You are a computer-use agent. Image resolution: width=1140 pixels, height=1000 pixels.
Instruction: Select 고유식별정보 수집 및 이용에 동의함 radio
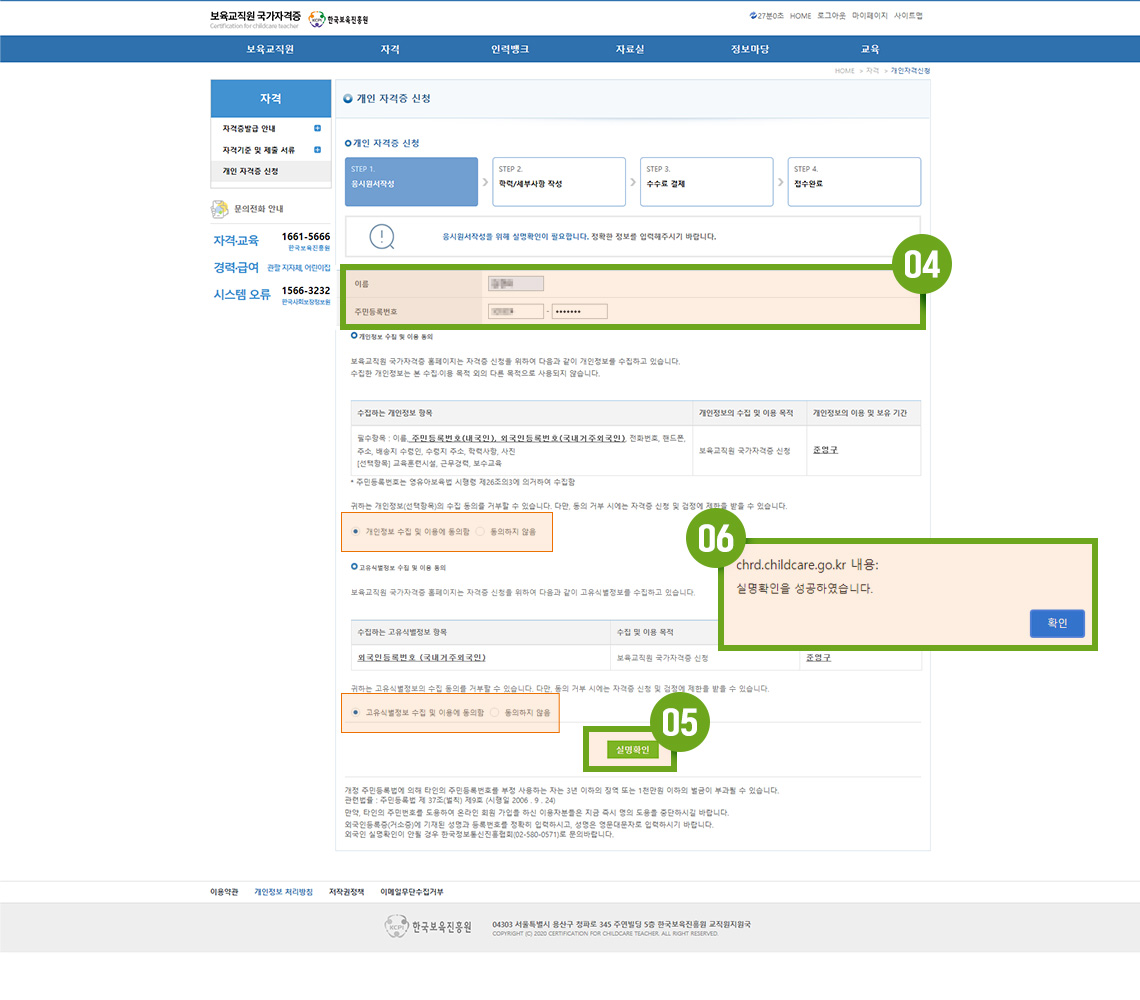click(x=357, y=712)
